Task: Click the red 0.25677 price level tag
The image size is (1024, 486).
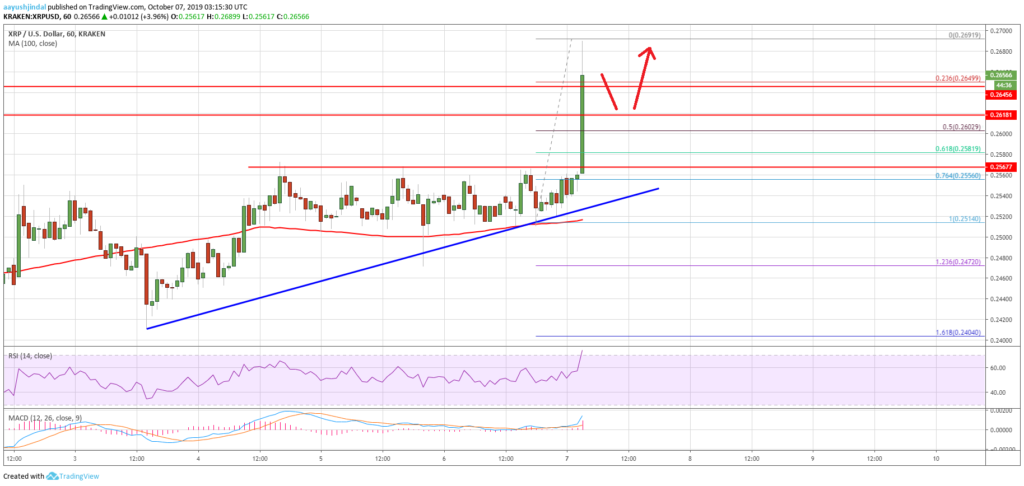Action: (x=1002, y=166)
